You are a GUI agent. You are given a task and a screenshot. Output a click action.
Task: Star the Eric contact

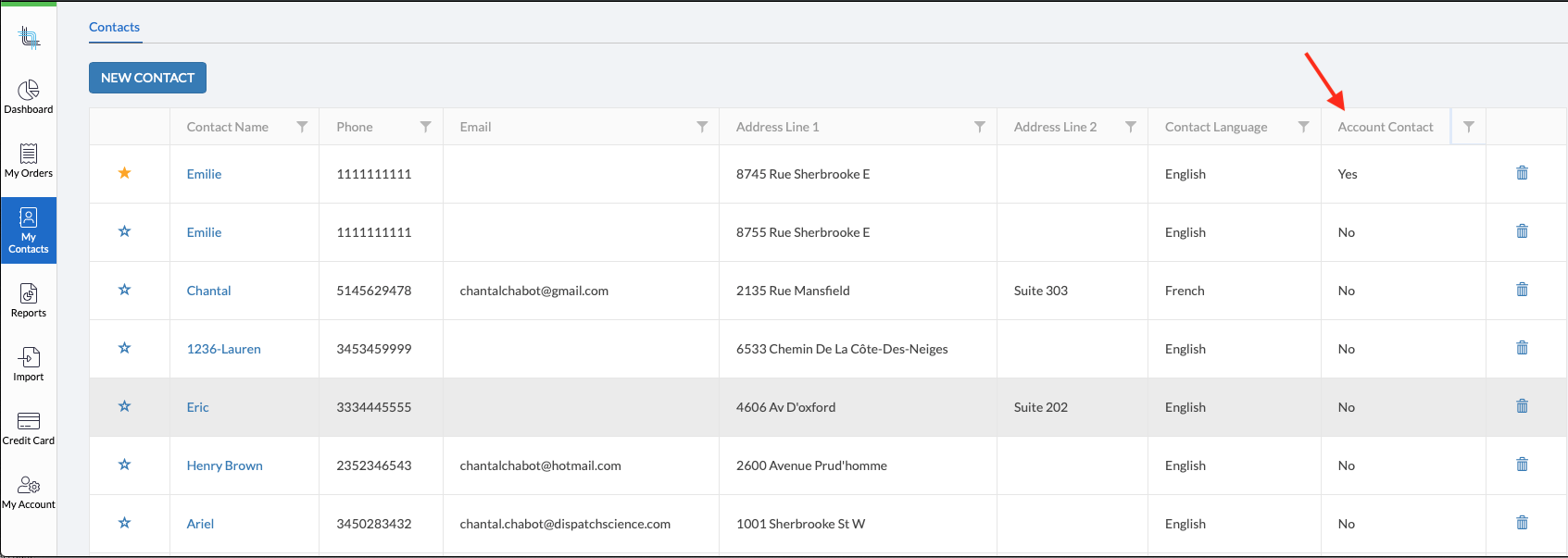tap(124, 406)
